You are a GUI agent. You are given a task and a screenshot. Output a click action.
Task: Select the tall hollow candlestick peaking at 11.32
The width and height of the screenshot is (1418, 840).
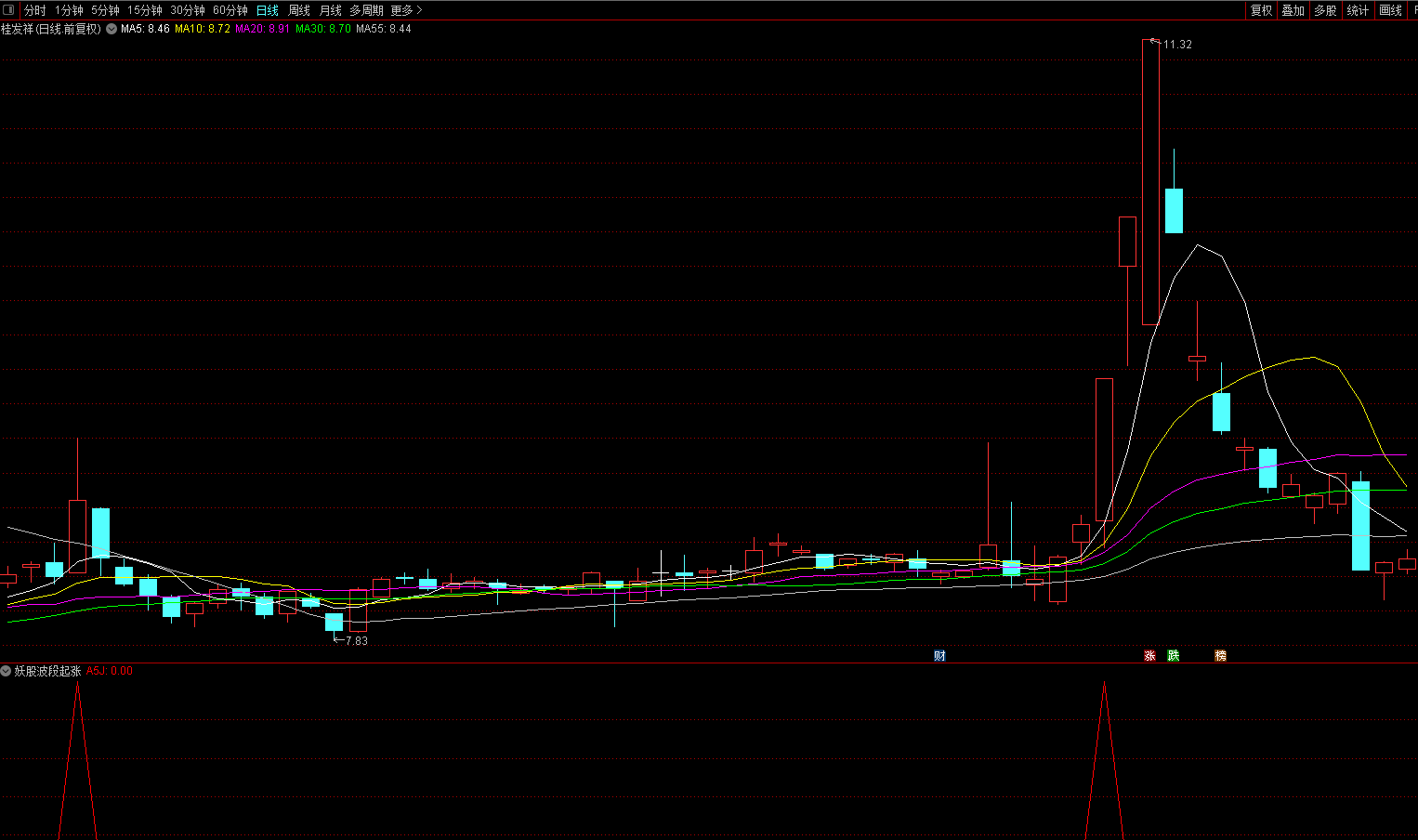pos(1150,182)
